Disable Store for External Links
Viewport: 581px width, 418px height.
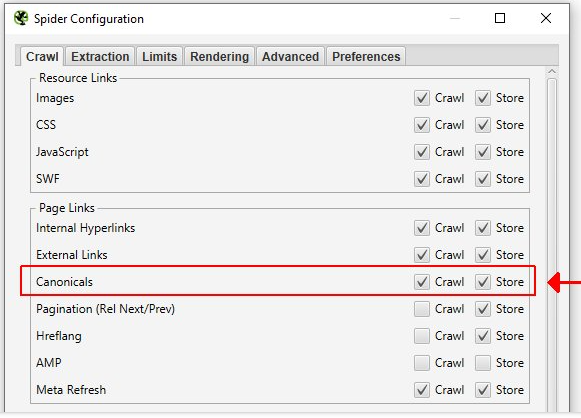[x=483, y=255]
